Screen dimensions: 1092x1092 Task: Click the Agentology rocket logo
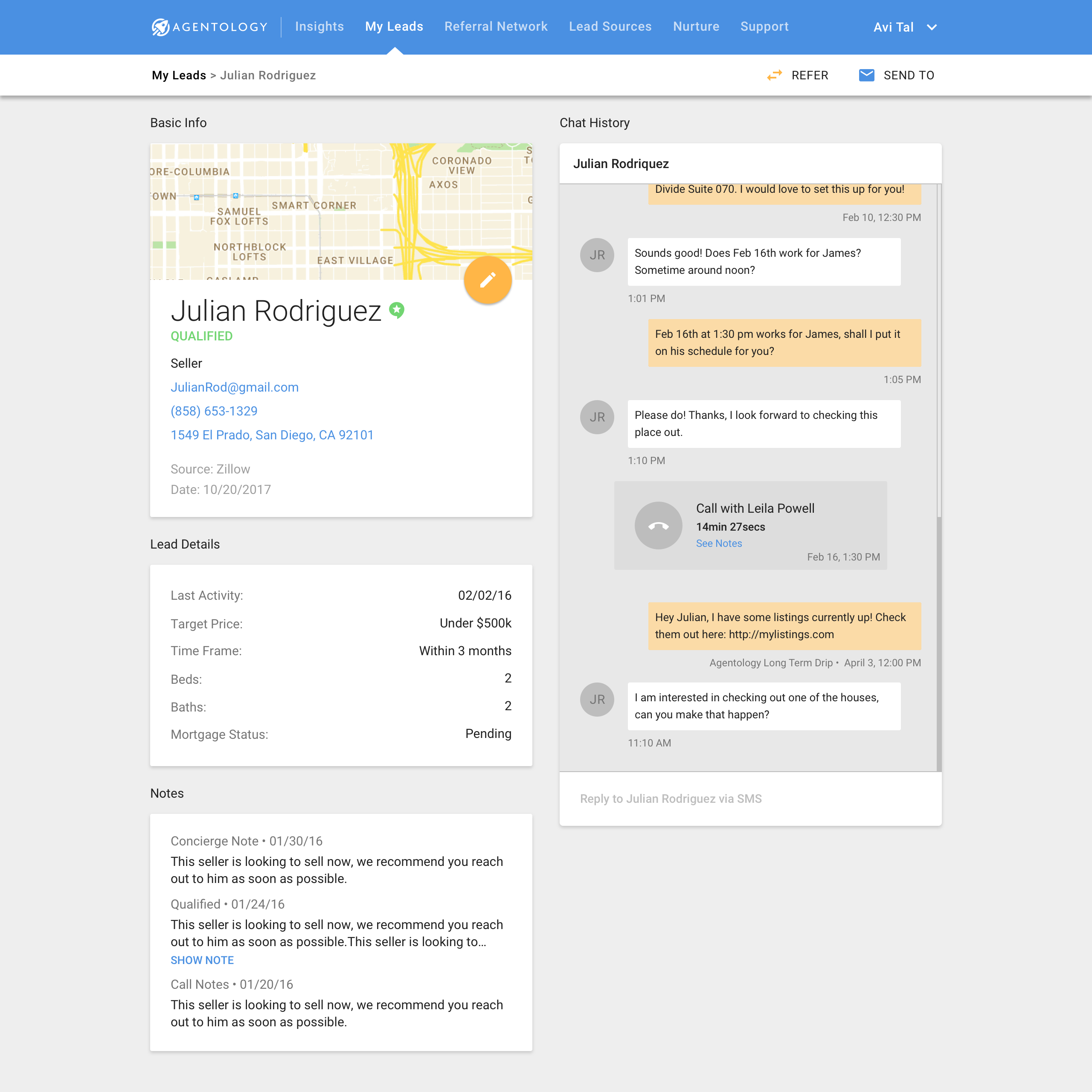click(x=160, y=27)
